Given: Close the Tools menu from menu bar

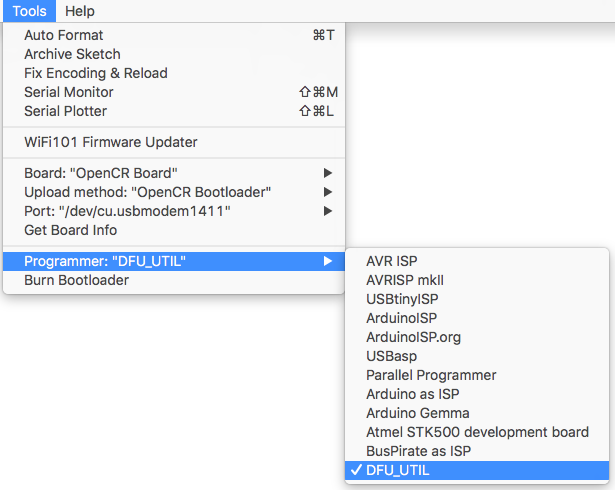Looking at the screenshot, I should (29, 11).
